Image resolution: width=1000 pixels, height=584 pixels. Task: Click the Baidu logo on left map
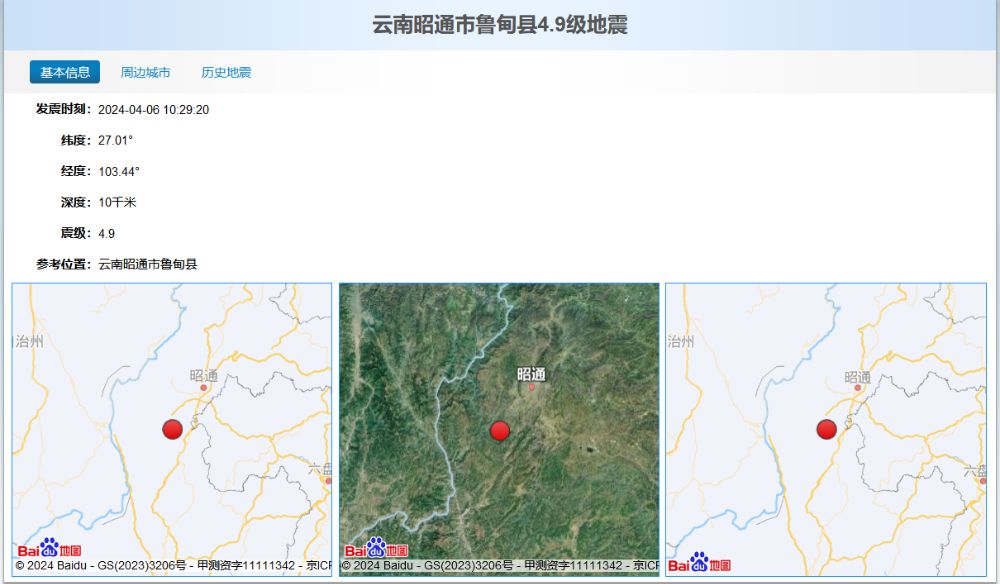49,549
